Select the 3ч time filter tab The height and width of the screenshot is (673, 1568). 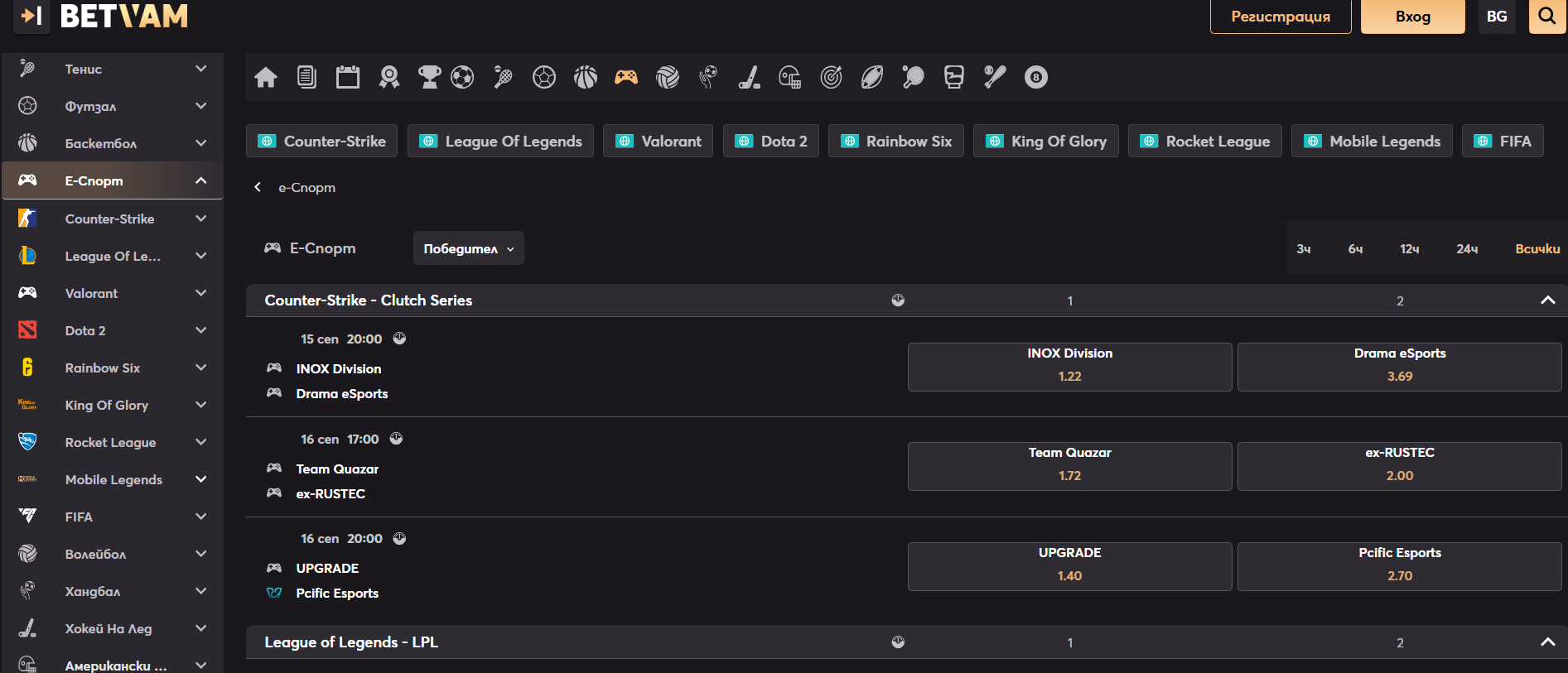point(1304,248)
